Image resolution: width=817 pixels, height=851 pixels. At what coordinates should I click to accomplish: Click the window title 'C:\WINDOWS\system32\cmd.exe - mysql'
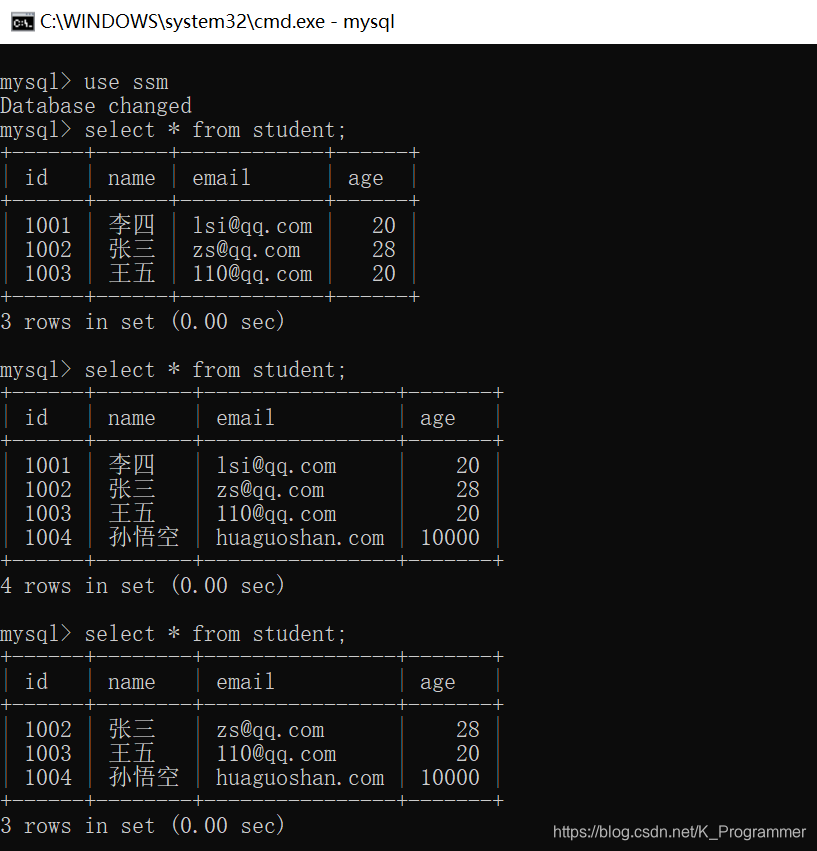(217, 22)
